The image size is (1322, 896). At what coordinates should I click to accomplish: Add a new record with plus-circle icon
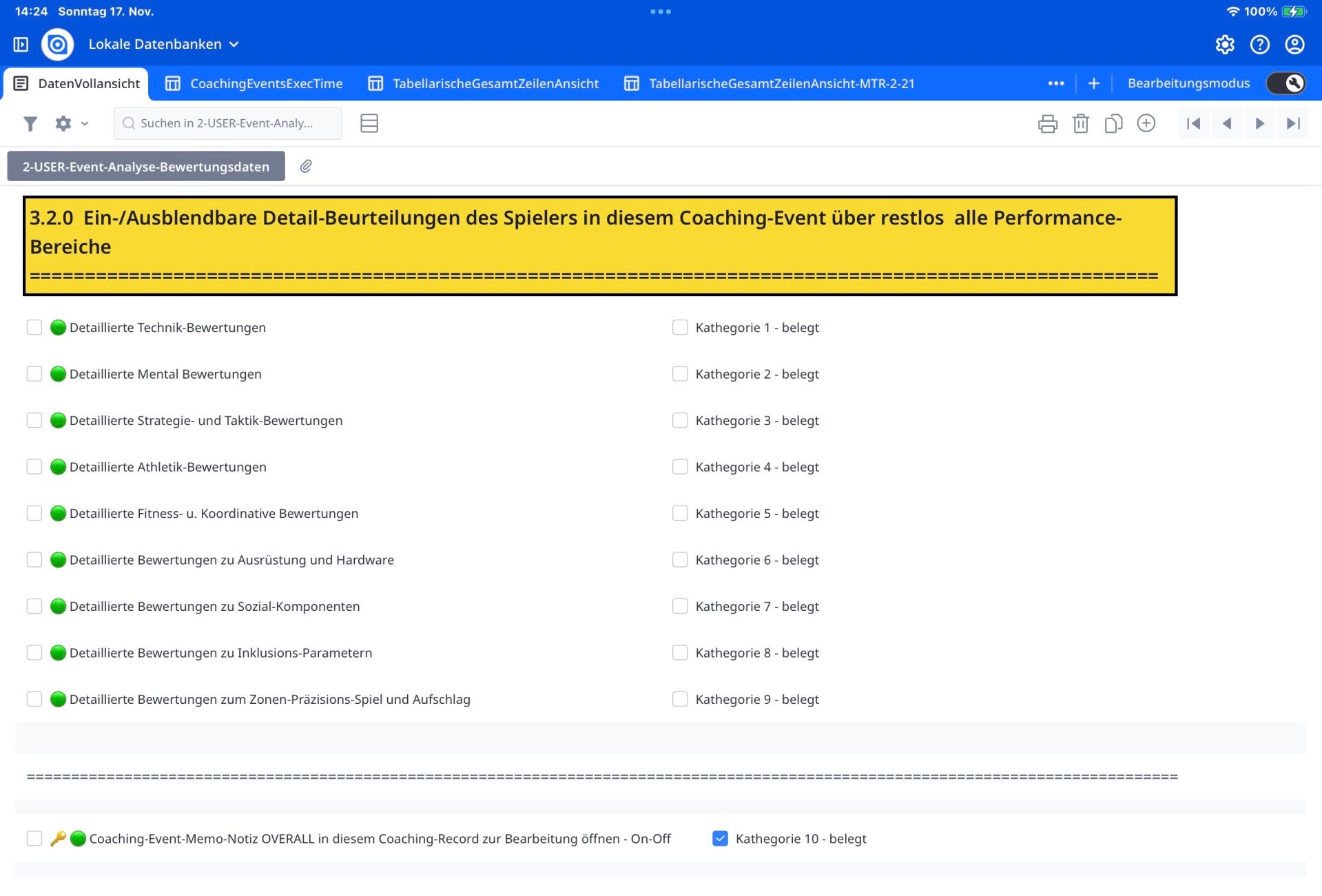click(1146, 124)
